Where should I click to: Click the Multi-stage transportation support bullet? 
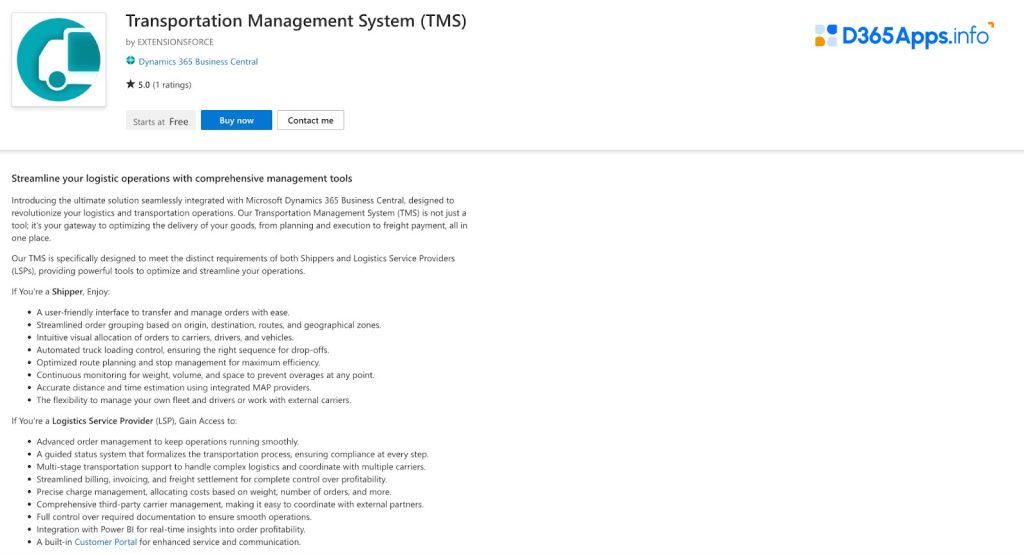tap(231, 466)
